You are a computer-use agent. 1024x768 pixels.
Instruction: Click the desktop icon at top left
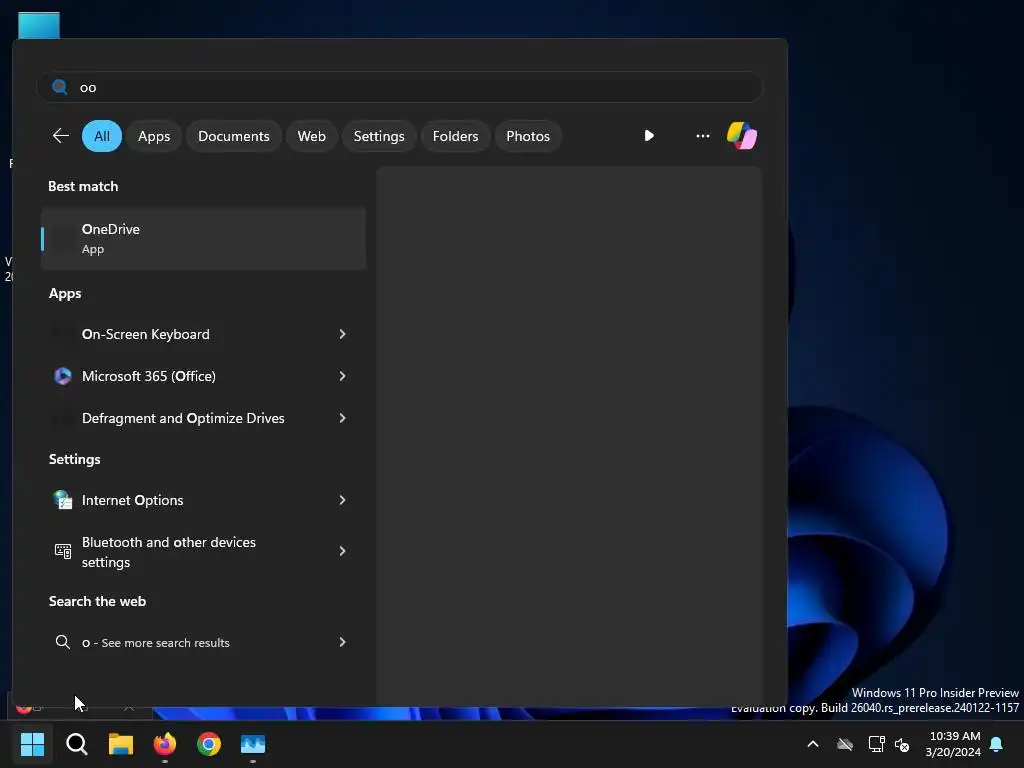(39, 25)
